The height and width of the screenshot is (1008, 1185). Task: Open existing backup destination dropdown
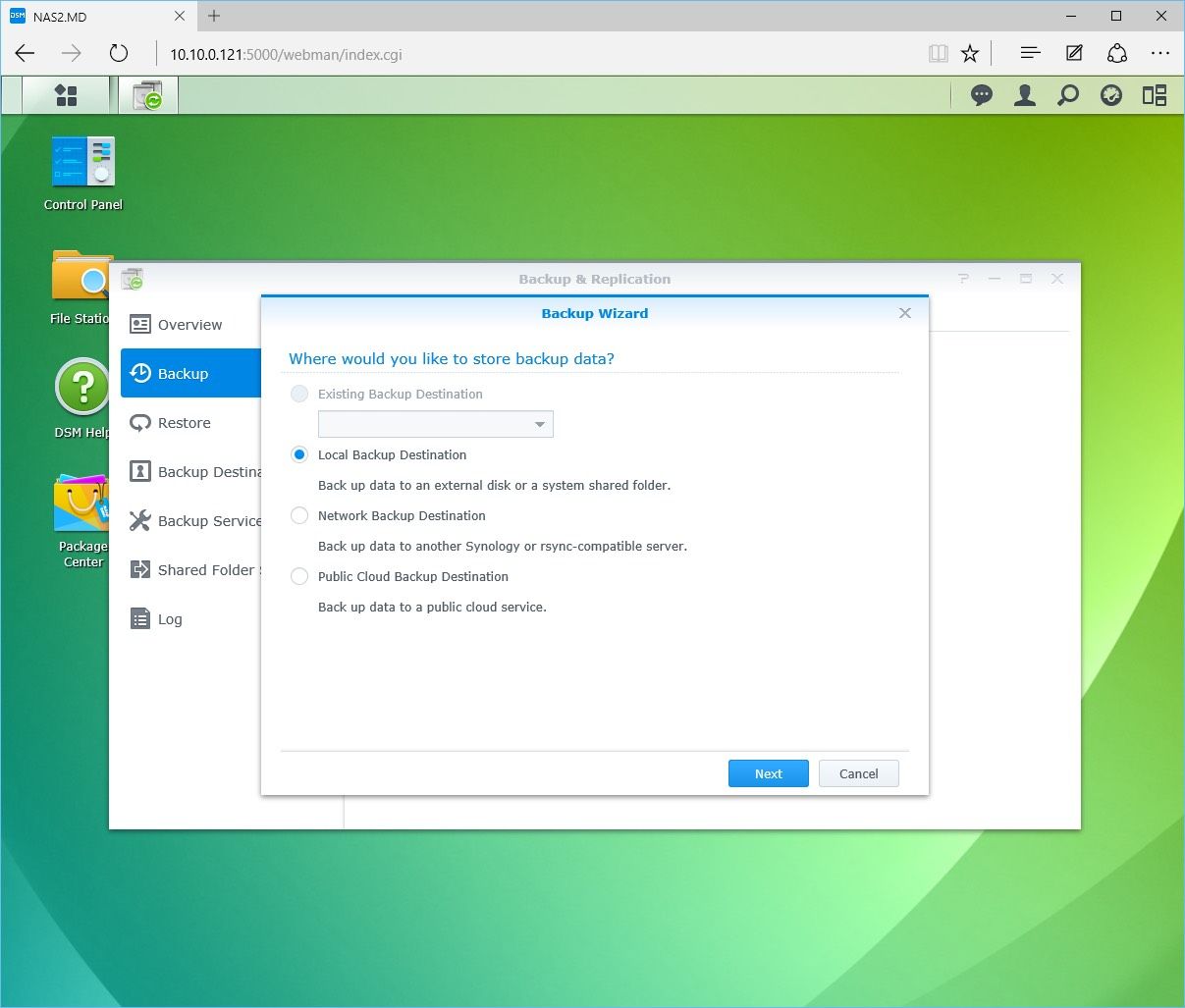(x=436, y=424)
